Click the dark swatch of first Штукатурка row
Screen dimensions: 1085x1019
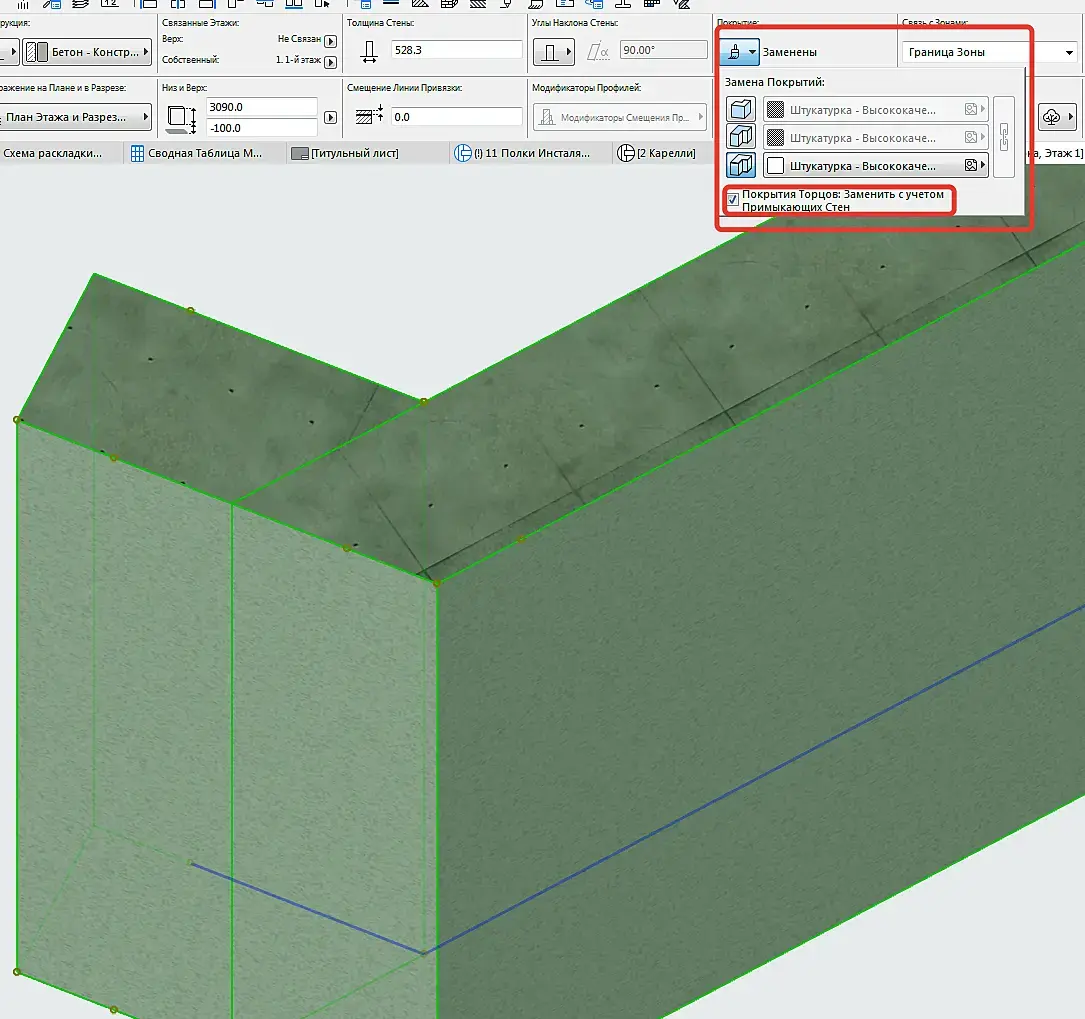click(776, 109)
